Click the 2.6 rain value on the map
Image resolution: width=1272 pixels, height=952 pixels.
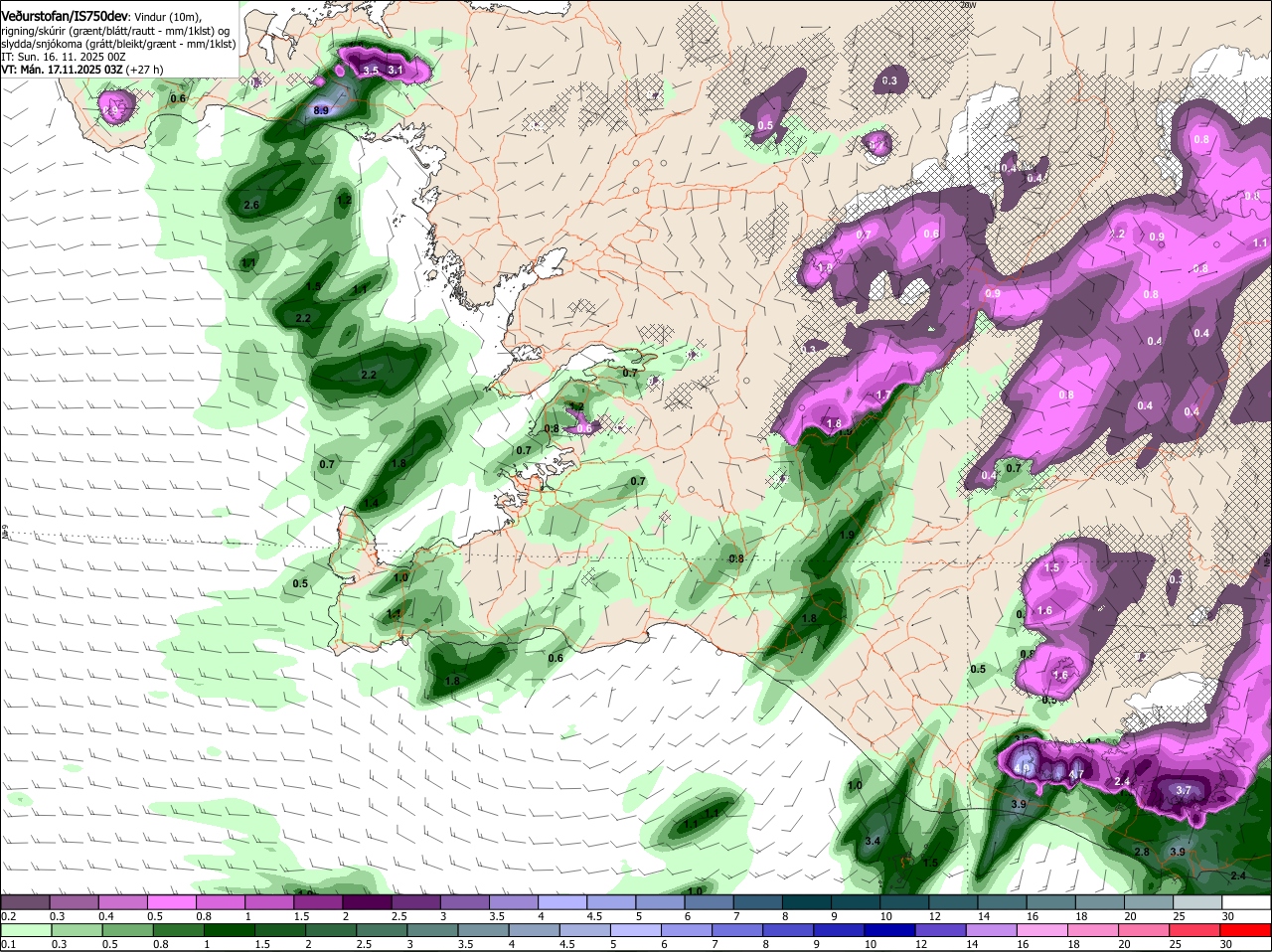point(251,206)
